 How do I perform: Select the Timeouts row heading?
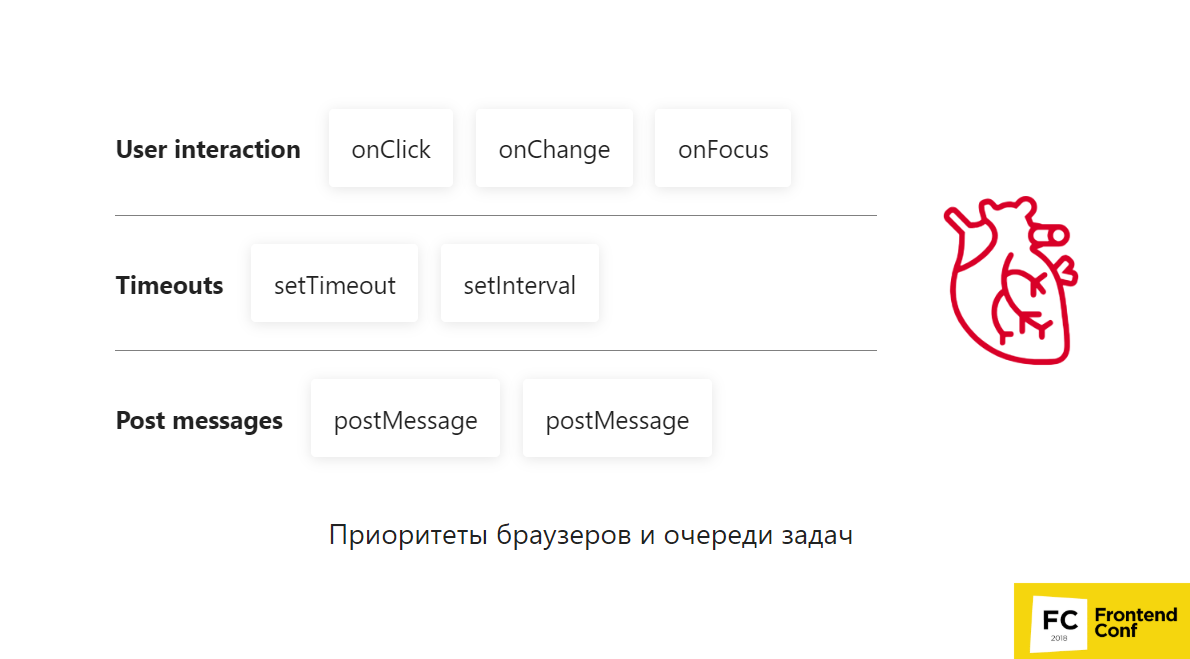169,285
